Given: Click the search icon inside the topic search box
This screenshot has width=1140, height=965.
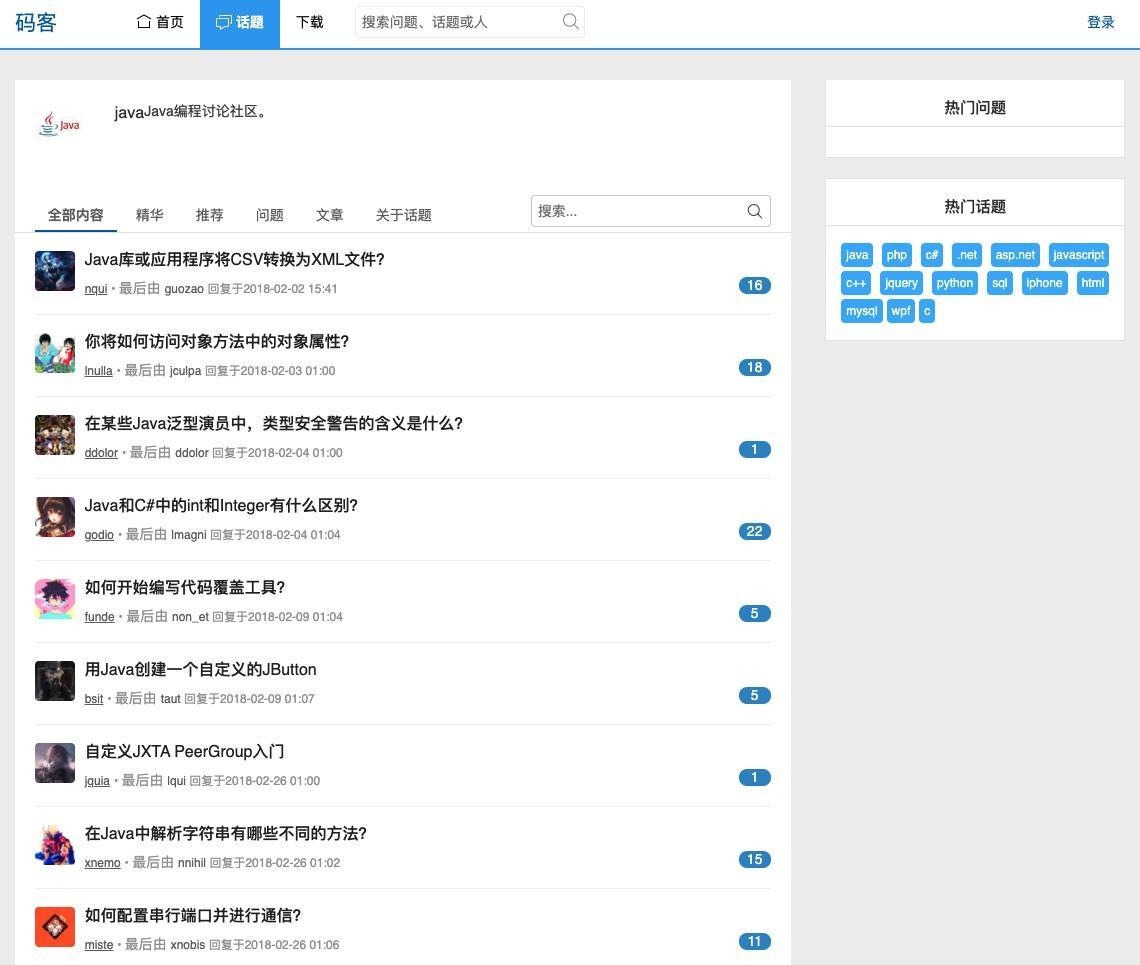Looking at the screenshot, I should click(x=754, y=211).
